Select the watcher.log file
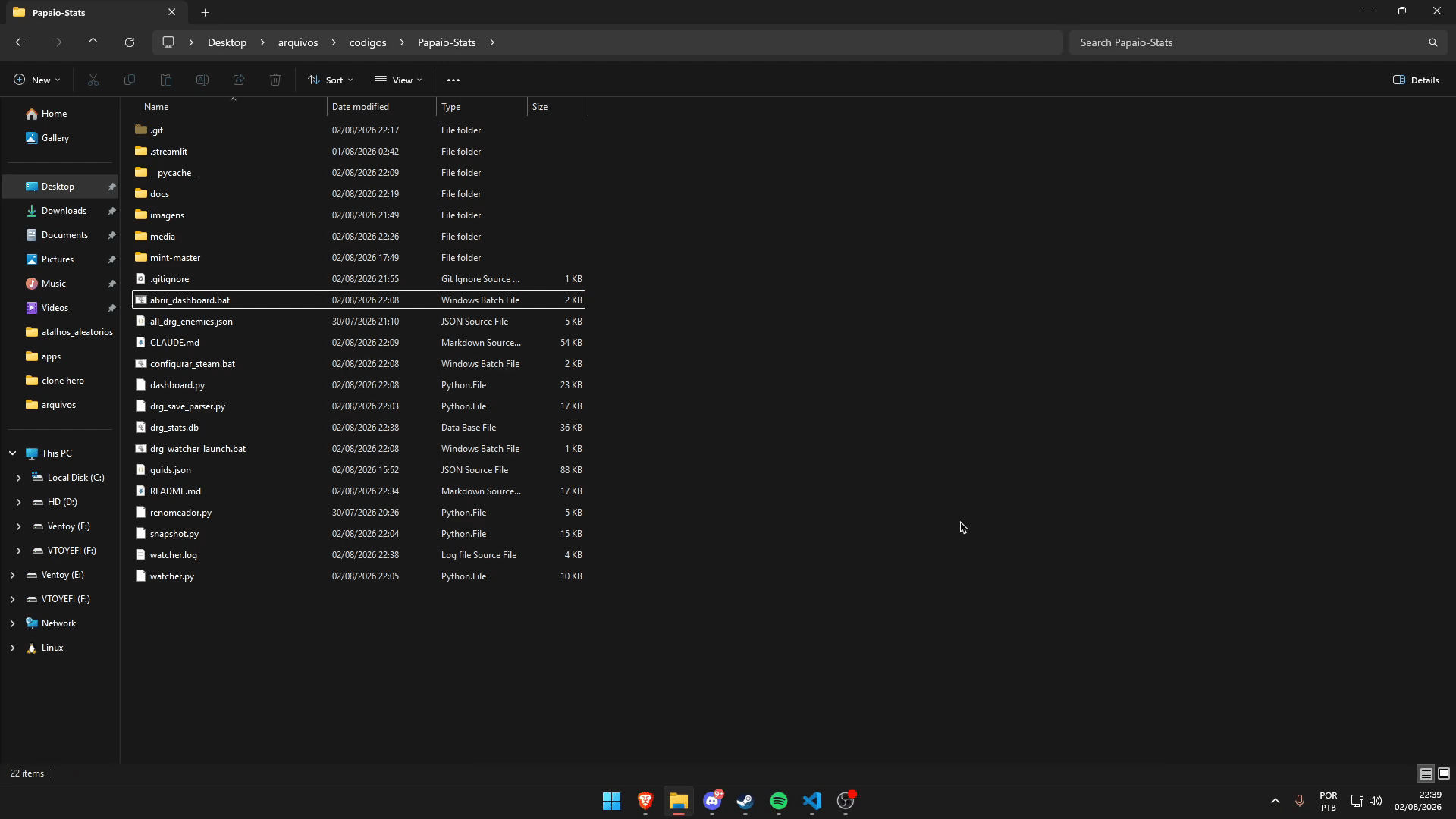 pos(359,555)
